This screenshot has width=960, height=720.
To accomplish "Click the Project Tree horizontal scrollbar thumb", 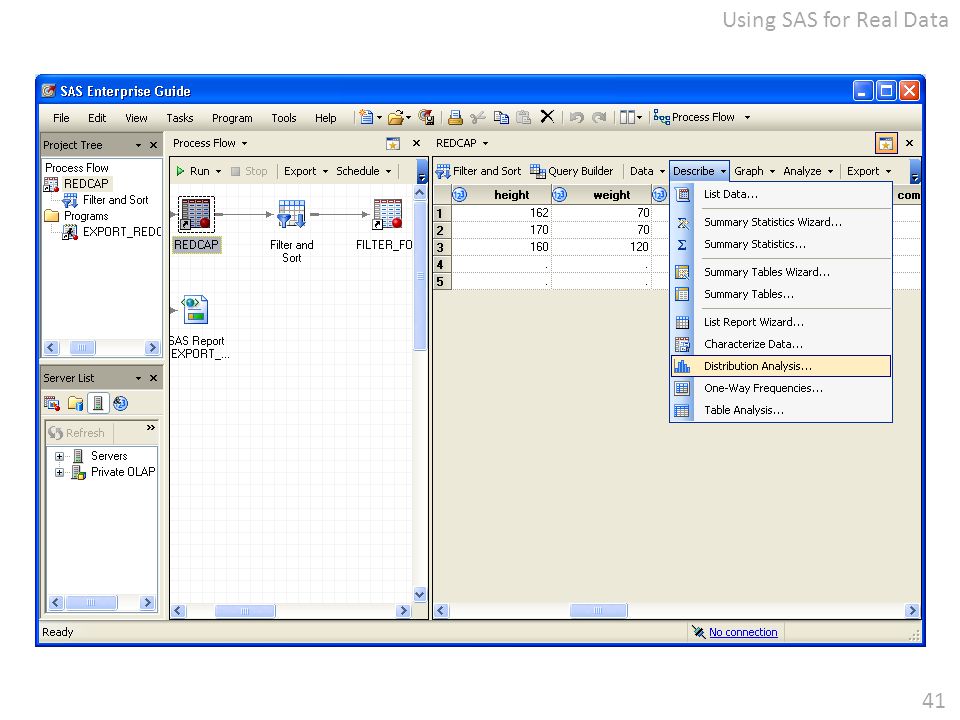I will coord(82,348).
